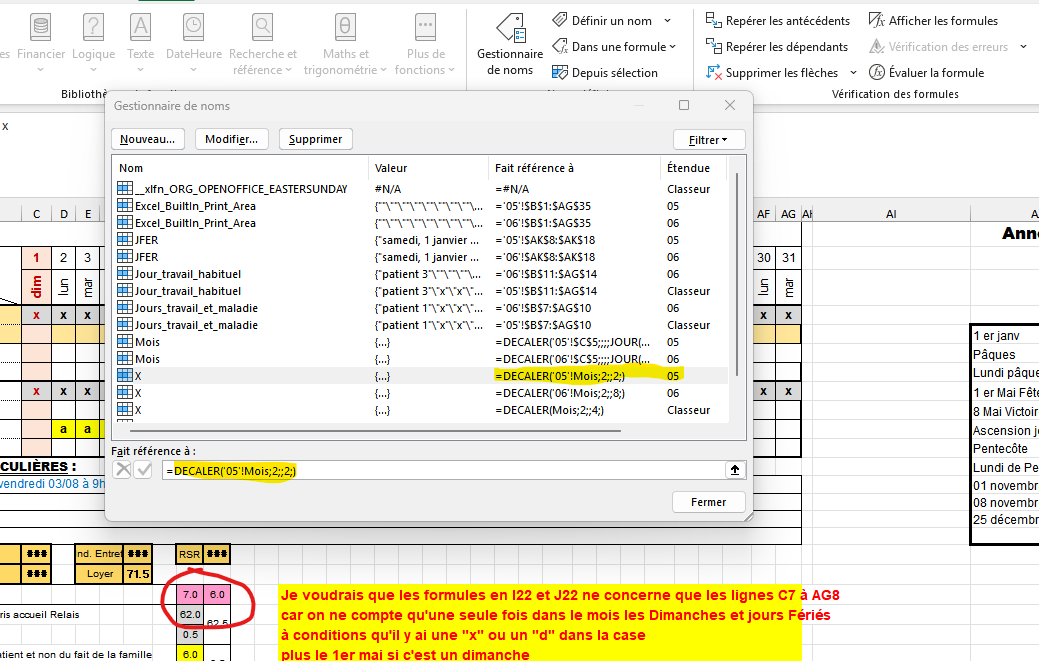
Task: Click the Nouveau button
Action: coord(148,139)
